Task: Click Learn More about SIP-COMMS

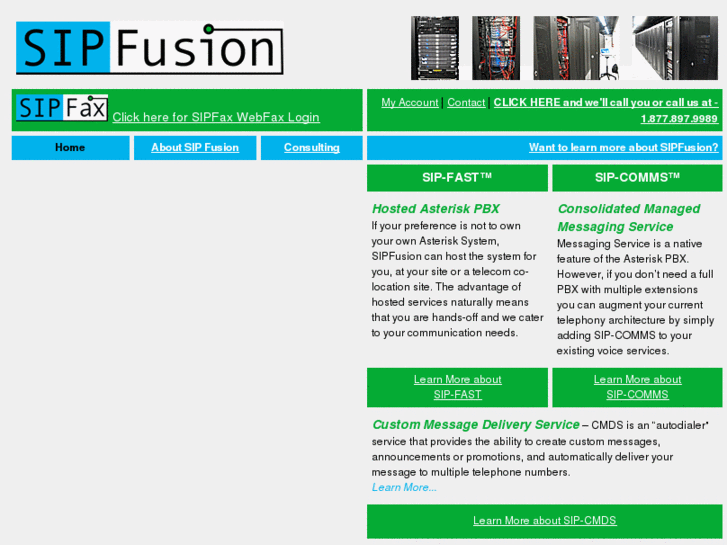Action: [x=638, y=387]
